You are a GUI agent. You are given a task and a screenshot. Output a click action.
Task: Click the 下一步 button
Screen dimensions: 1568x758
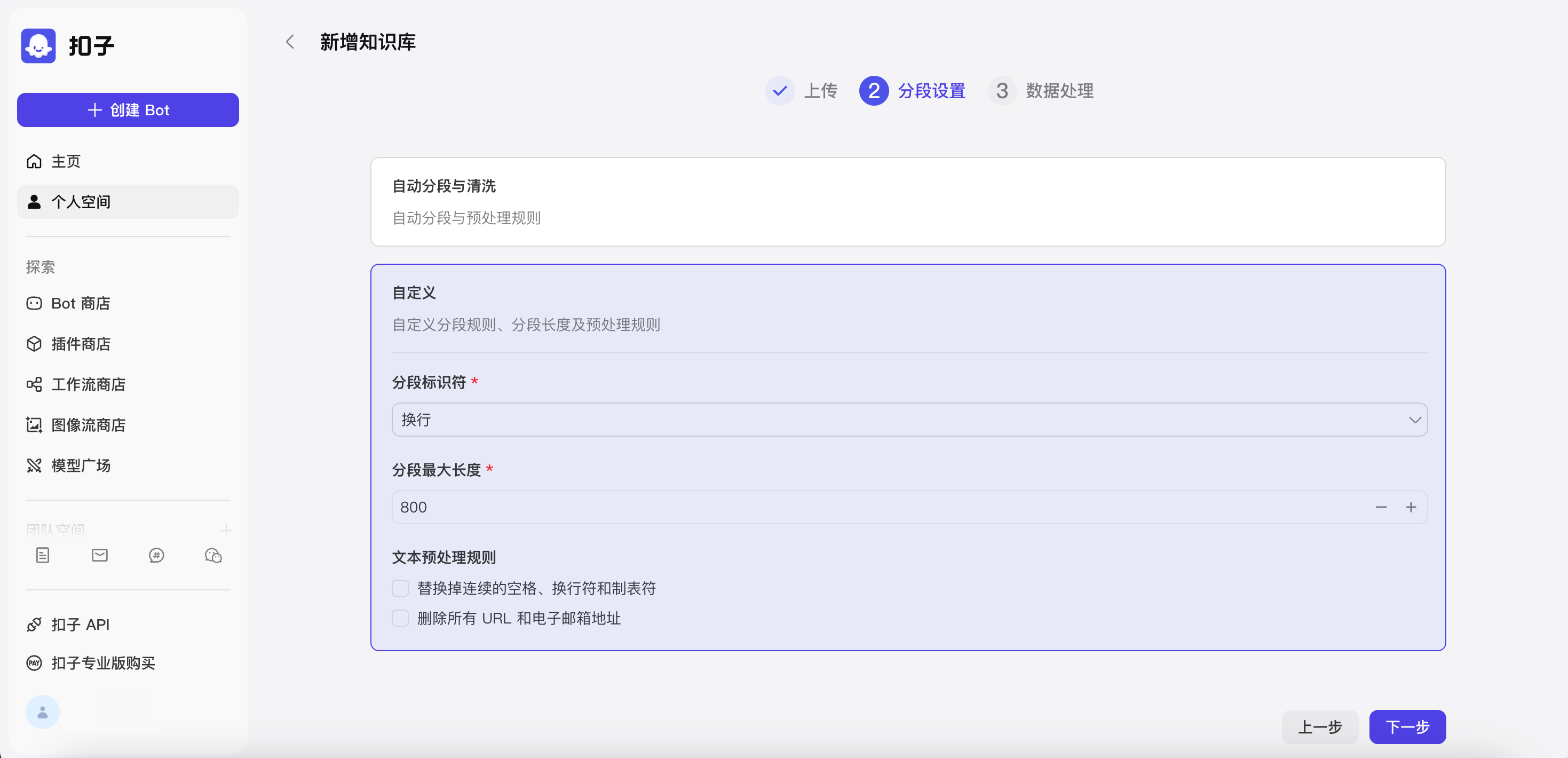[x=1407, y=727]
